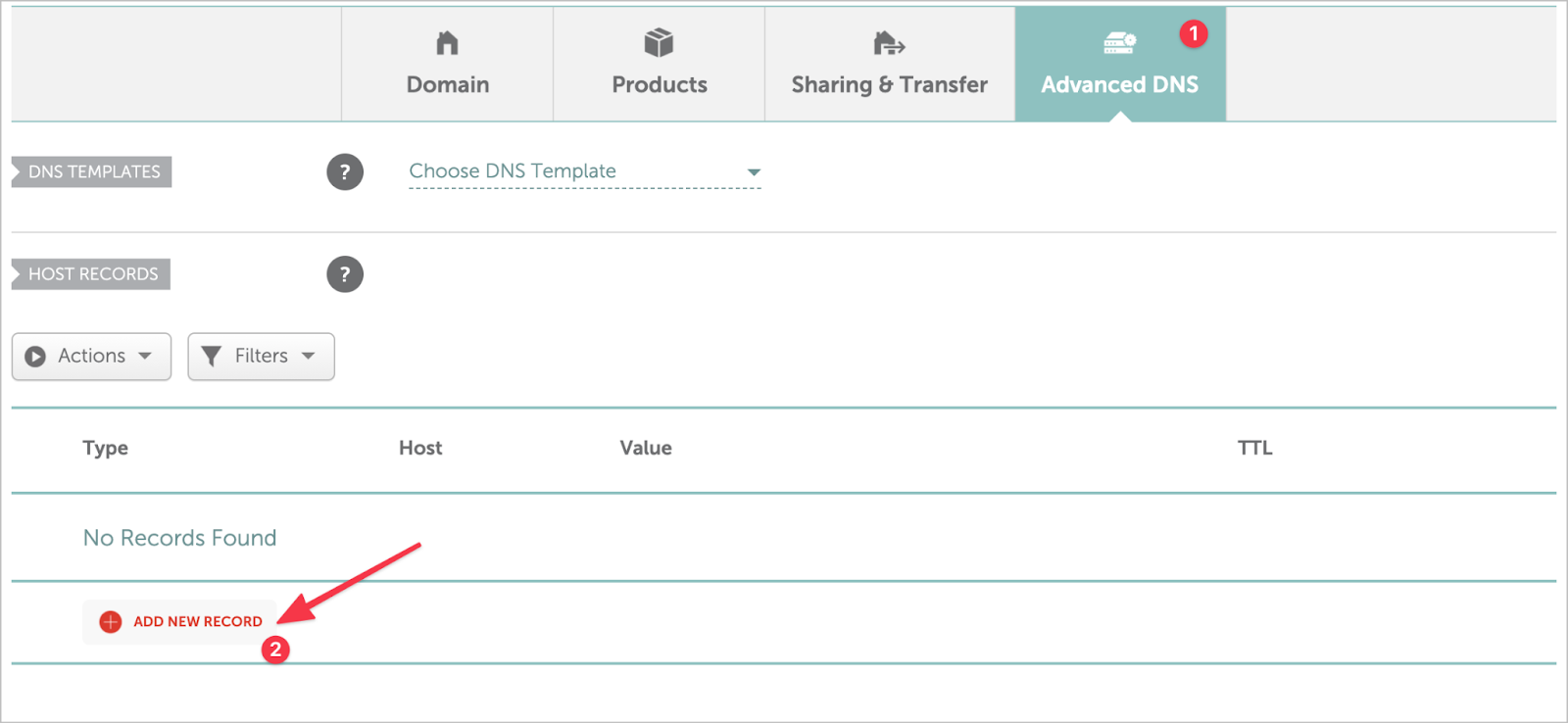Click the Add New Record button

(x=179, y=622)
